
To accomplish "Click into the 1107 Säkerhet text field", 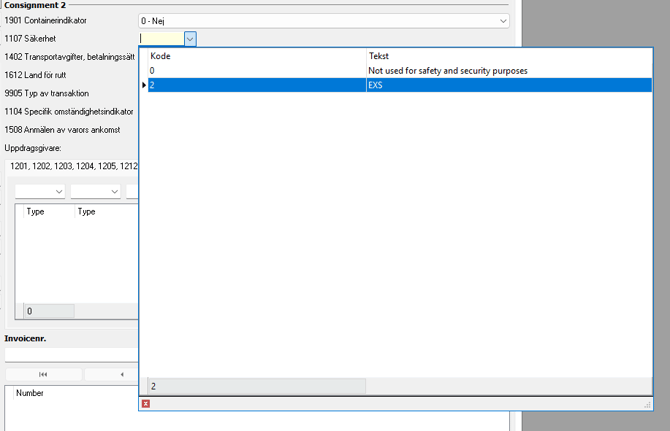I will [x=161, y=39].
